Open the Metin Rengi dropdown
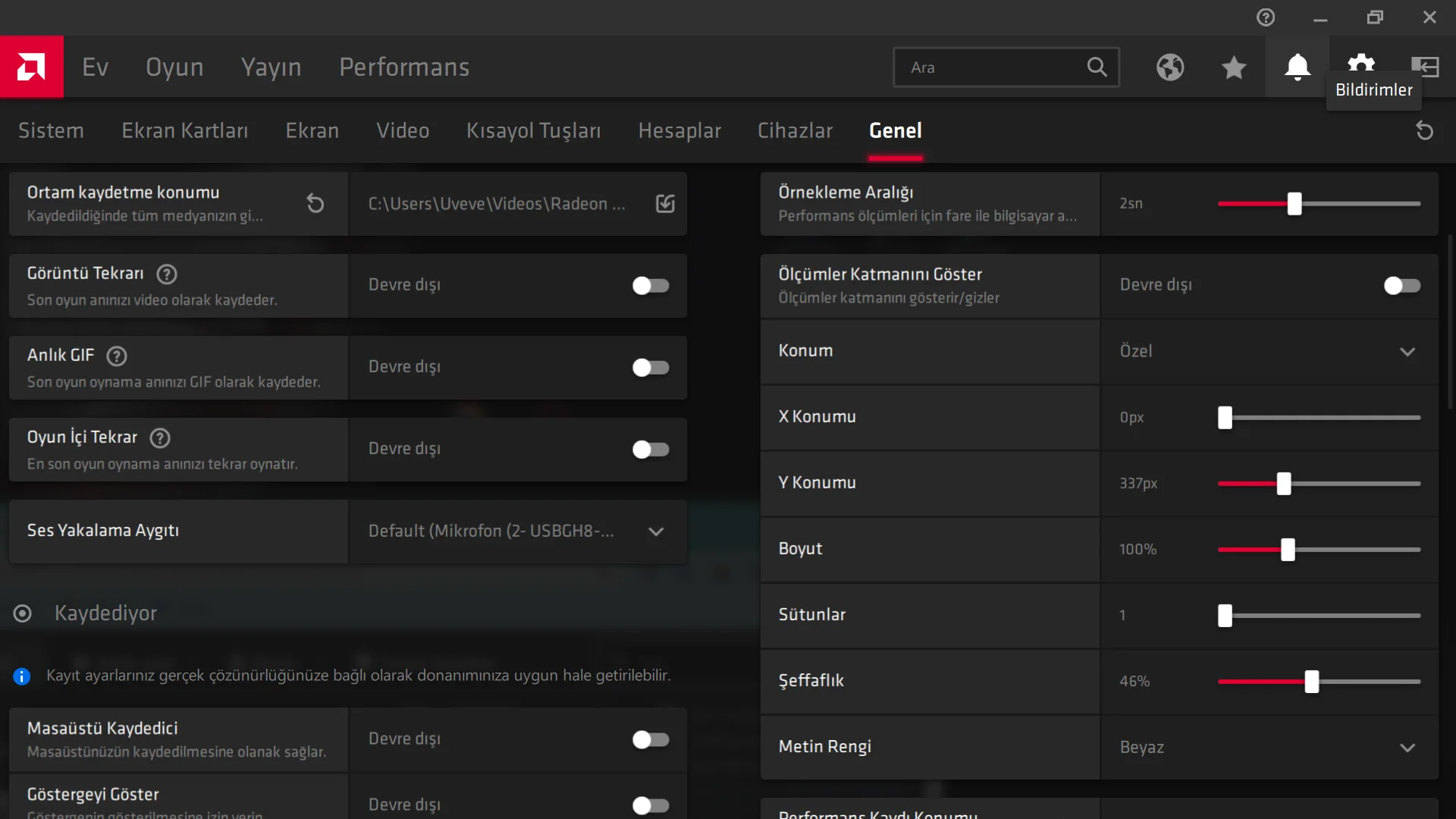 click(1408, 747)
